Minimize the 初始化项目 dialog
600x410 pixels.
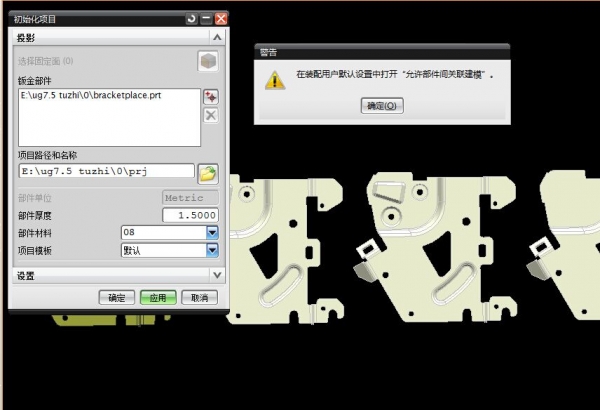coord(206,18)
